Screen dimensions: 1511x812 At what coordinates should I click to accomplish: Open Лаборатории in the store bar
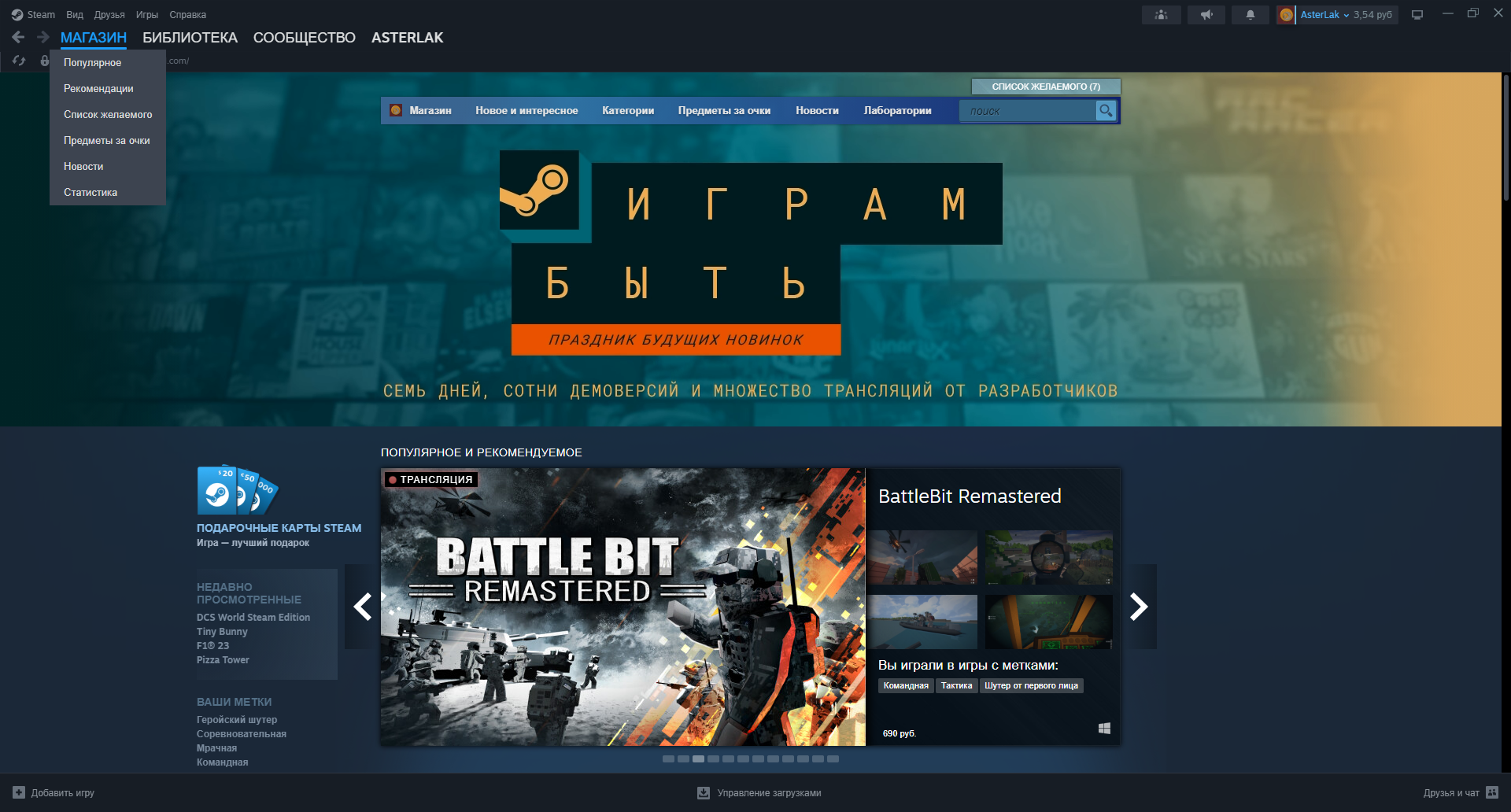tap(897, 111)
